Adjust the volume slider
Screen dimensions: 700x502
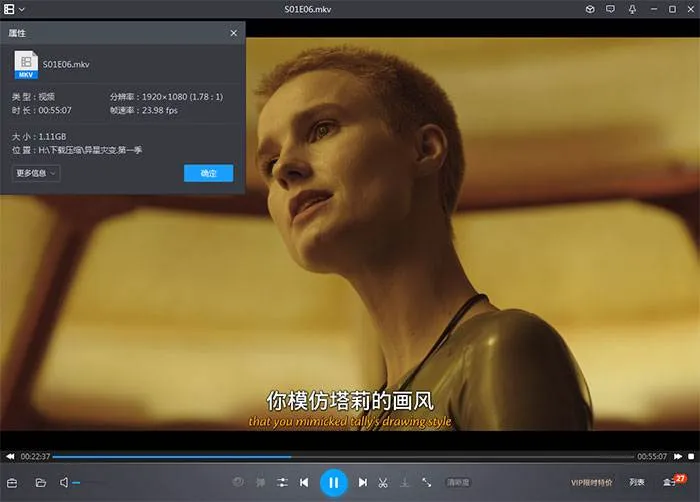[x=89, y=483]
